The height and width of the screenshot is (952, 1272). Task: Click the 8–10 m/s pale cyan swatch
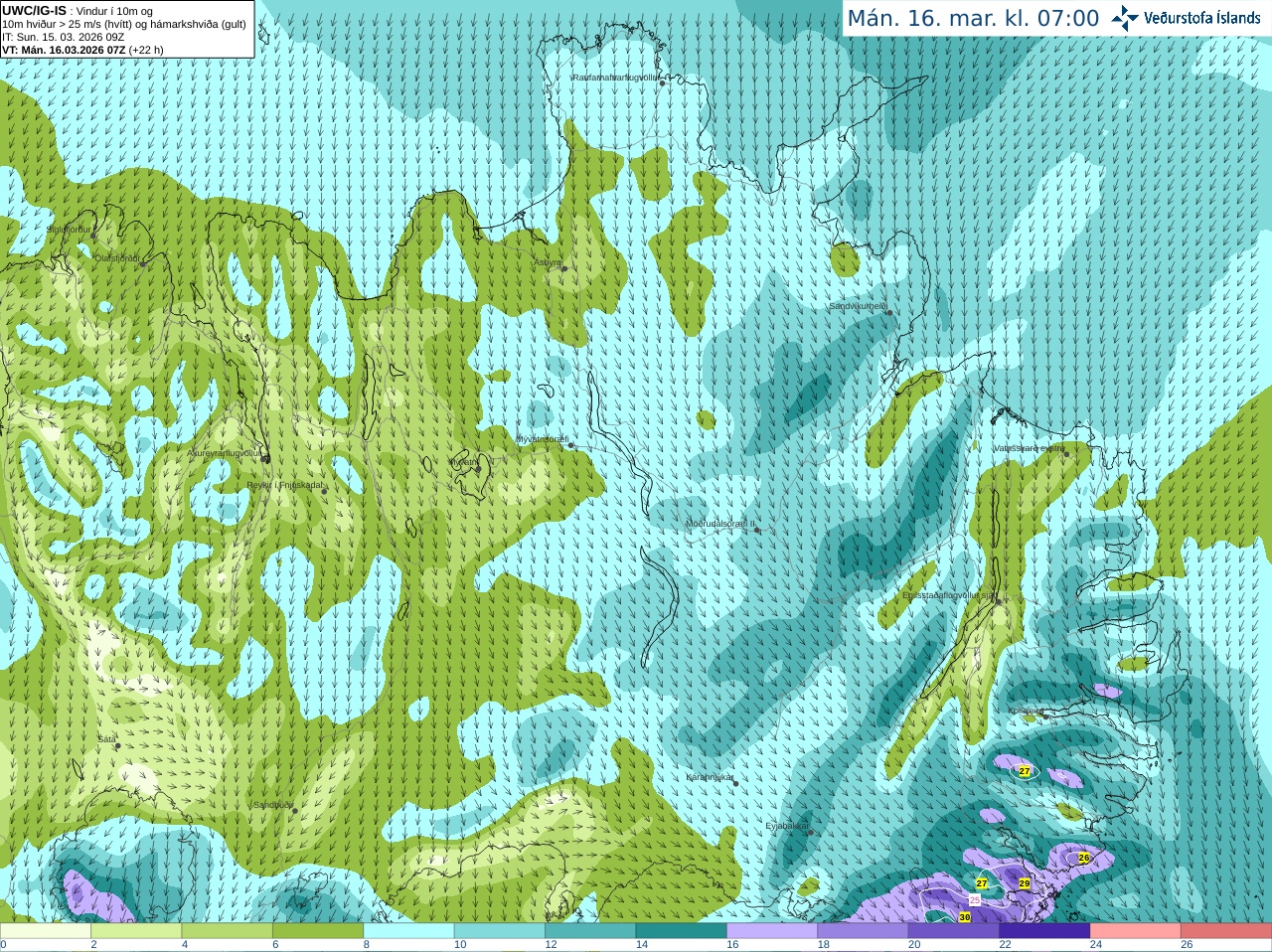[x=408, y=931]
